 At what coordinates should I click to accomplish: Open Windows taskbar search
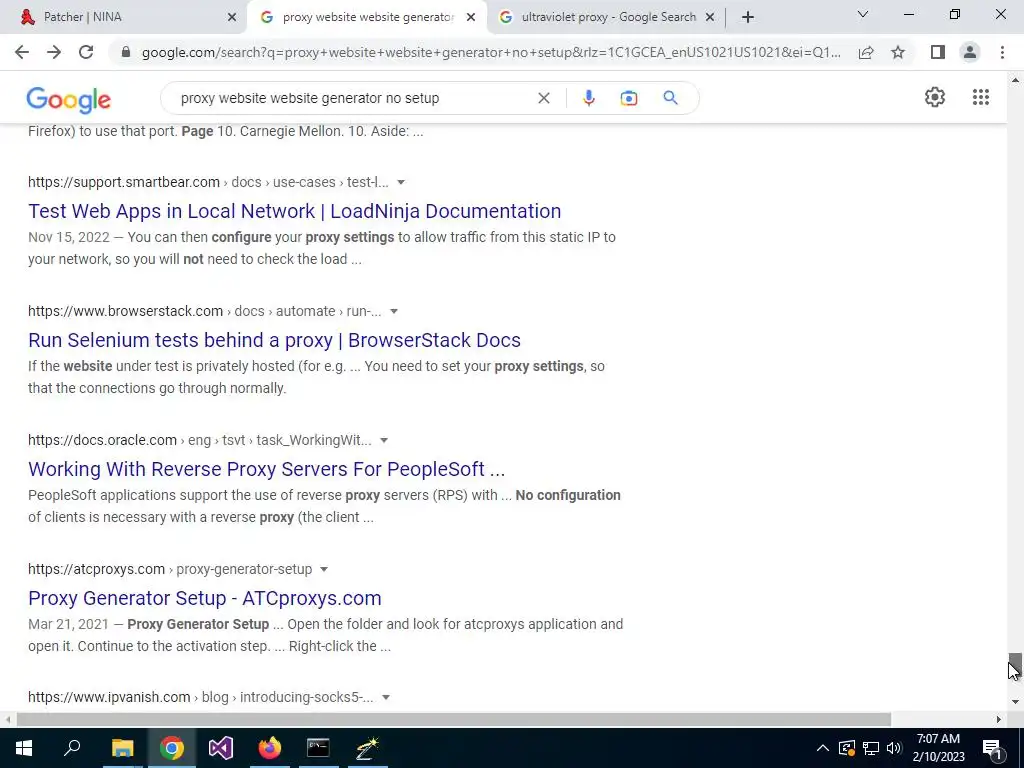pyautogui.click(x=72, y=748)
